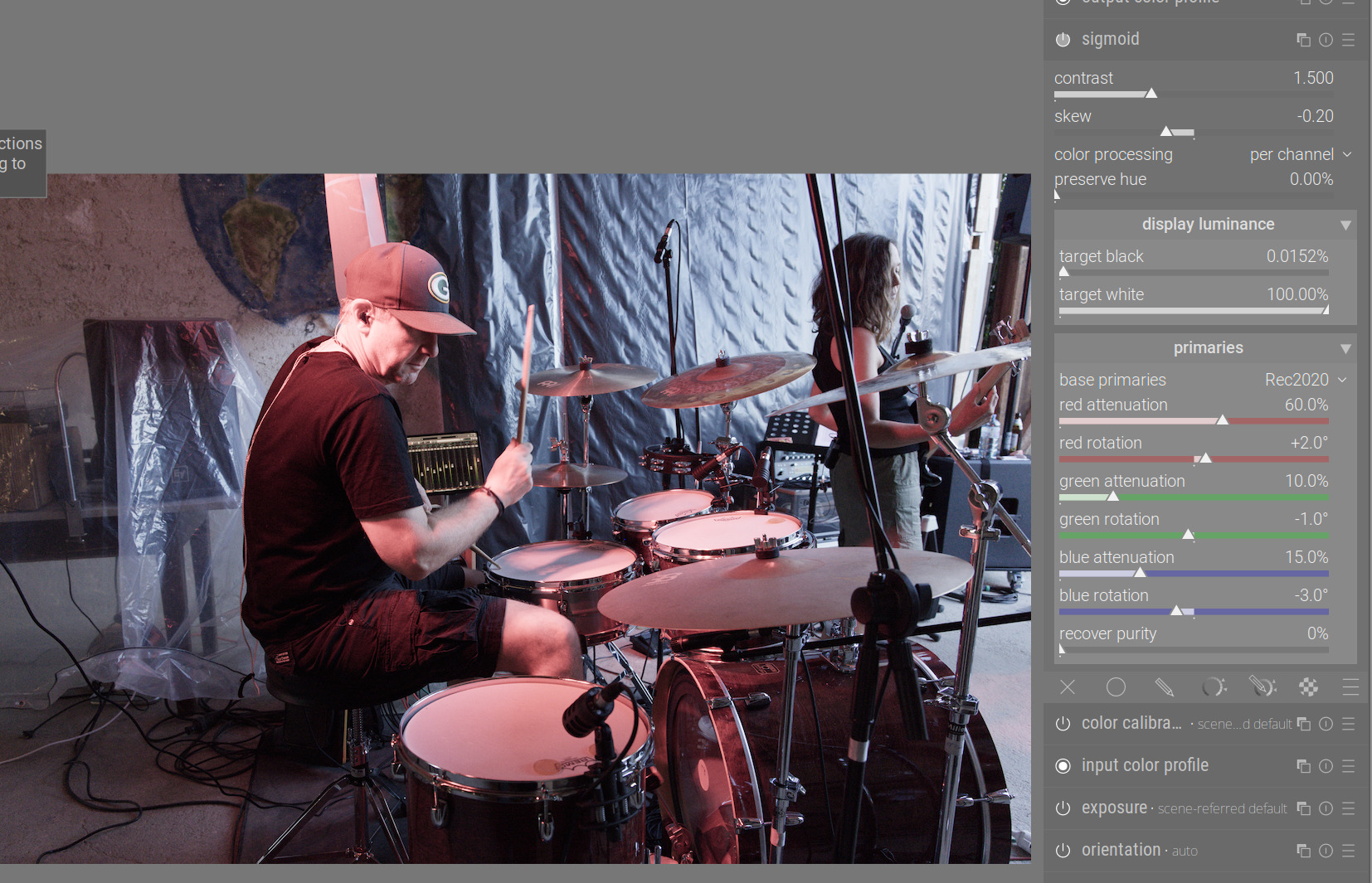This screenshot has width=1372, height=883.
Task: Enable the color calibration module
Action: 1063,724
